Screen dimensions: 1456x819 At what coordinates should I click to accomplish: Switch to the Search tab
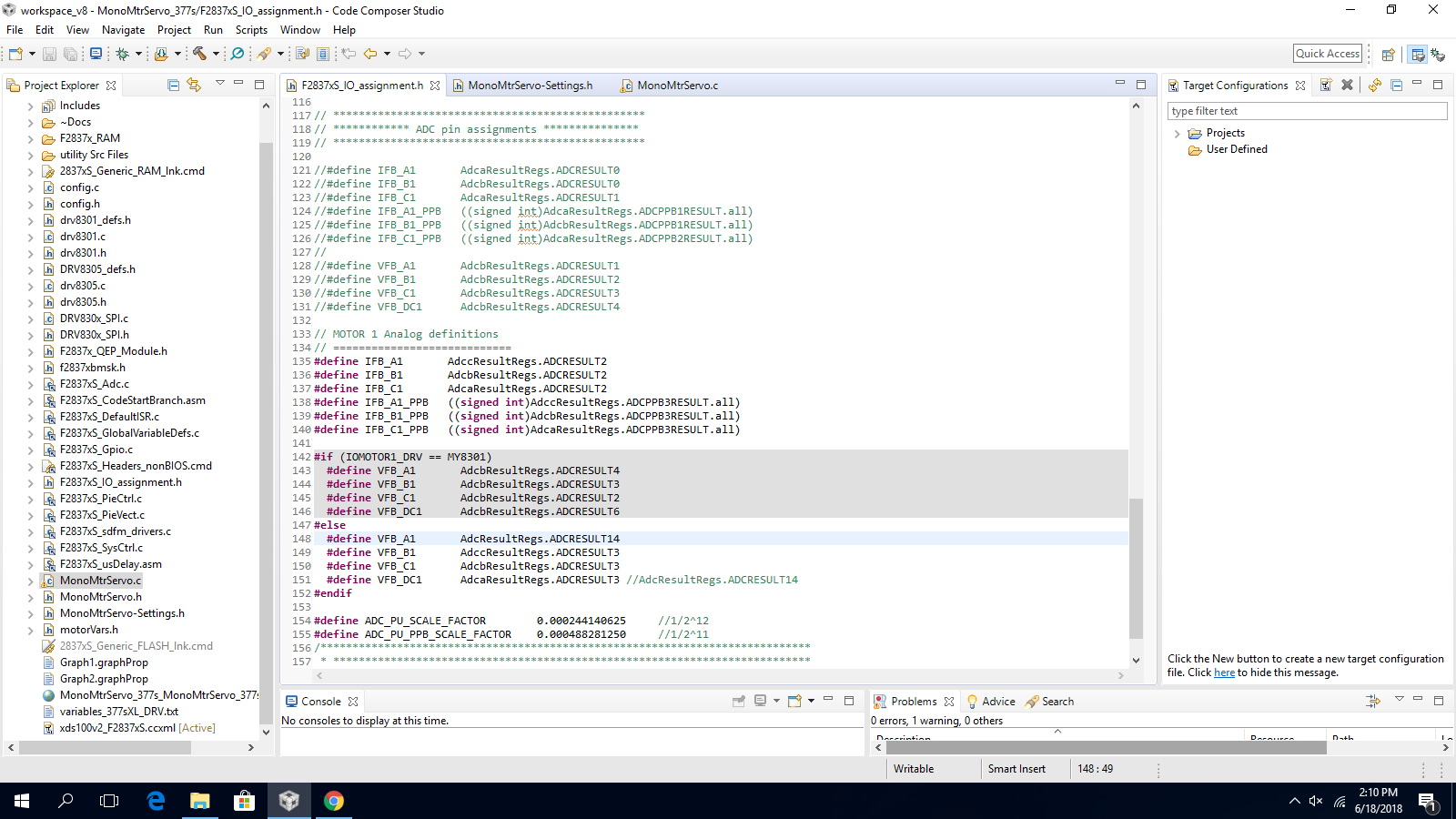1049,702
